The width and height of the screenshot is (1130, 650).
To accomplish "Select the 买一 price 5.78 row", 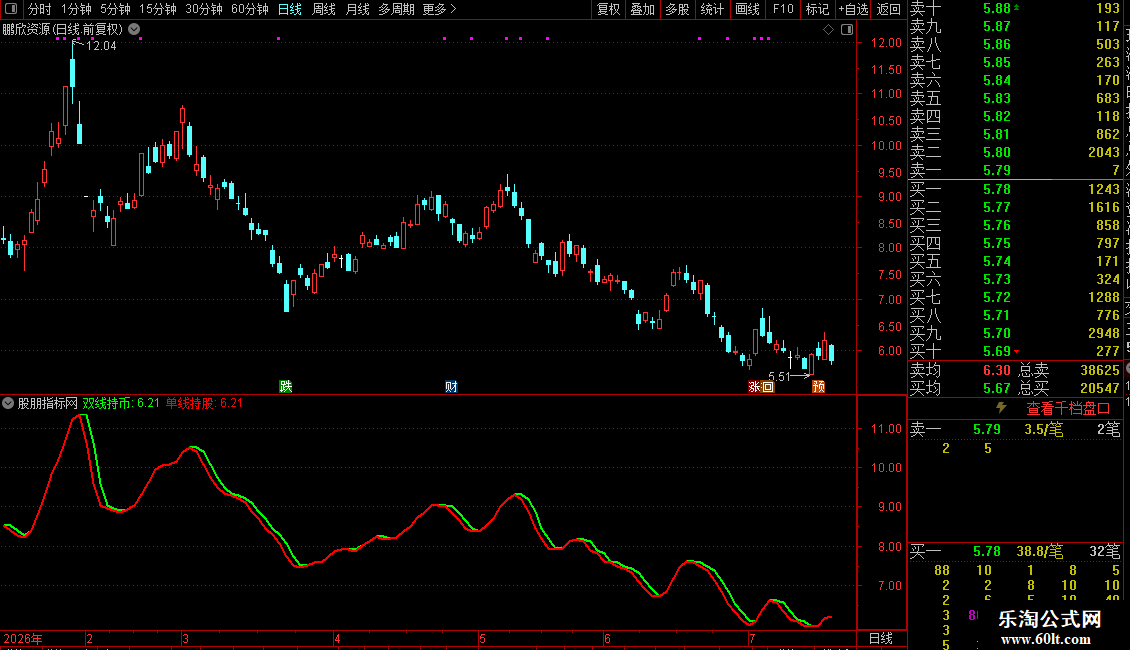I will pos(1015,189).
